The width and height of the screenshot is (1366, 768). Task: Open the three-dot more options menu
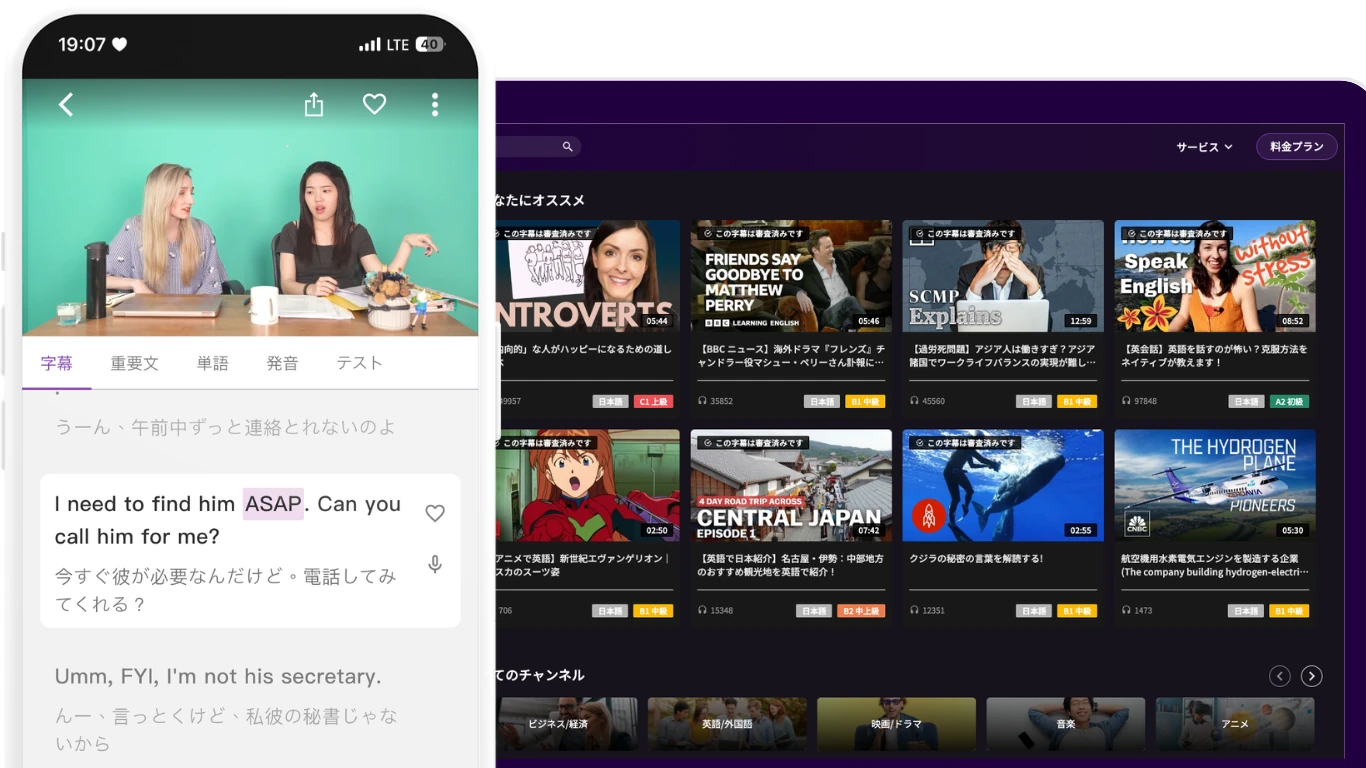click(x=434, y=104)
